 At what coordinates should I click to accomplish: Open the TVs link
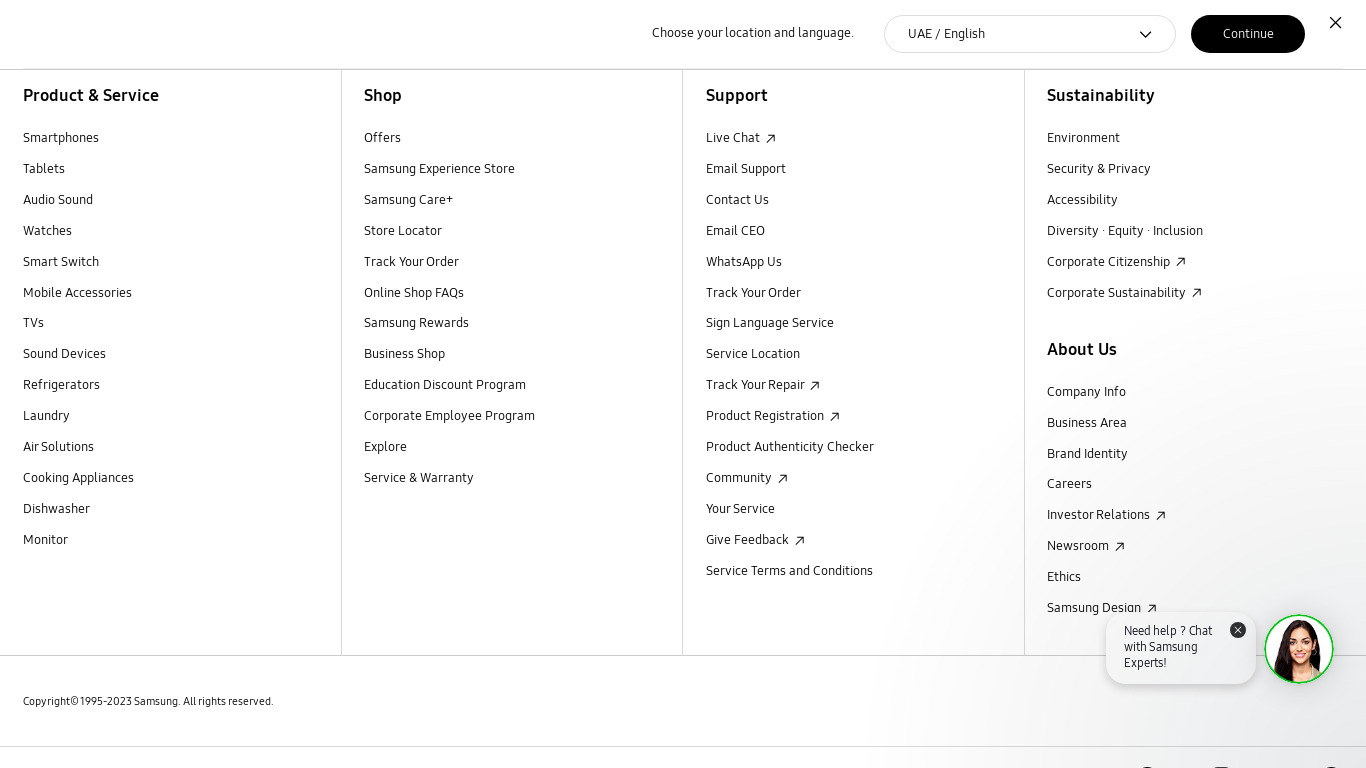[x=33, y=323]
